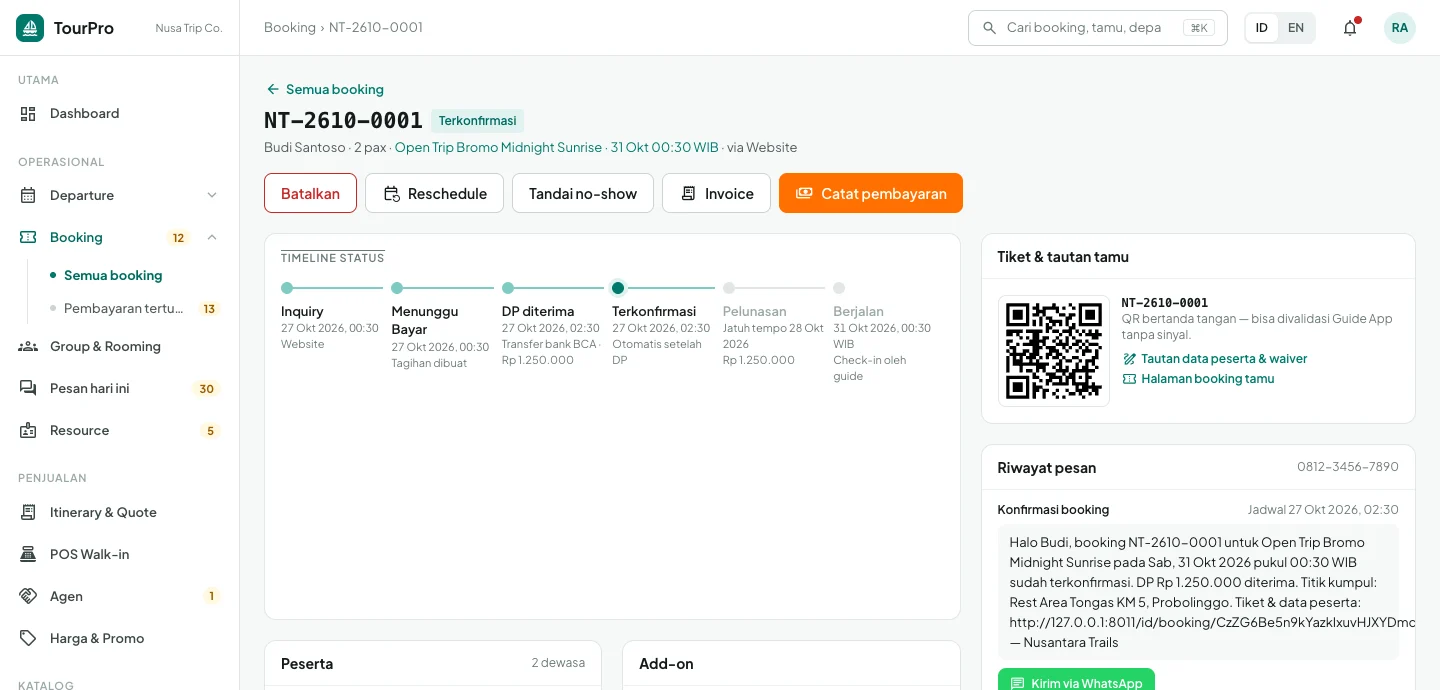This screenshot has width=1440, height=690.
Task: Click the Booking breadcrumb
Action: (290, 28)
